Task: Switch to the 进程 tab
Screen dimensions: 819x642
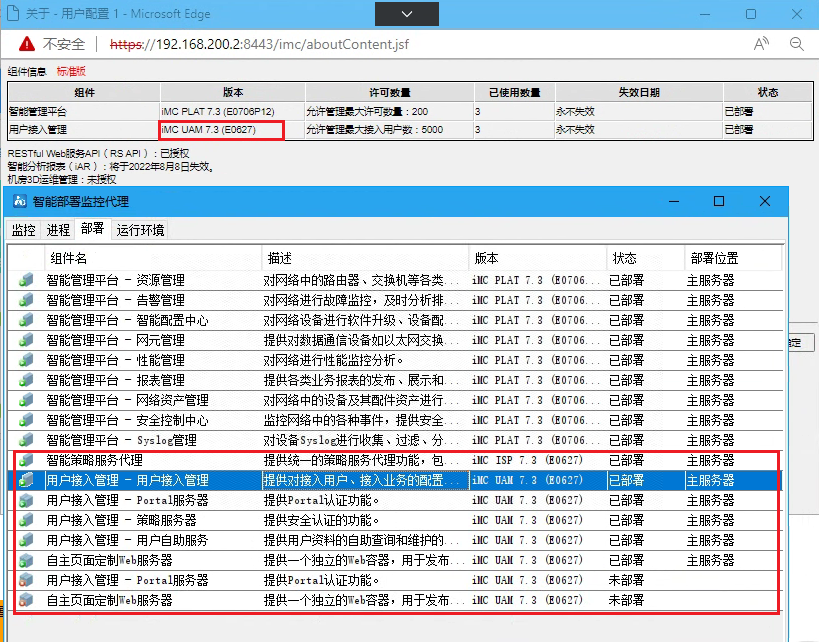Action: 58,230
